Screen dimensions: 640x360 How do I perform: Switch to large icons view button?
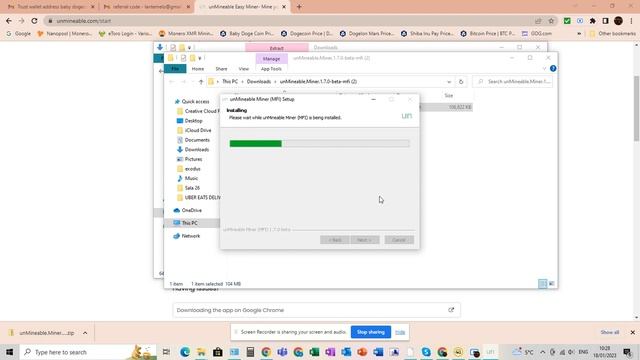[551, 283]
